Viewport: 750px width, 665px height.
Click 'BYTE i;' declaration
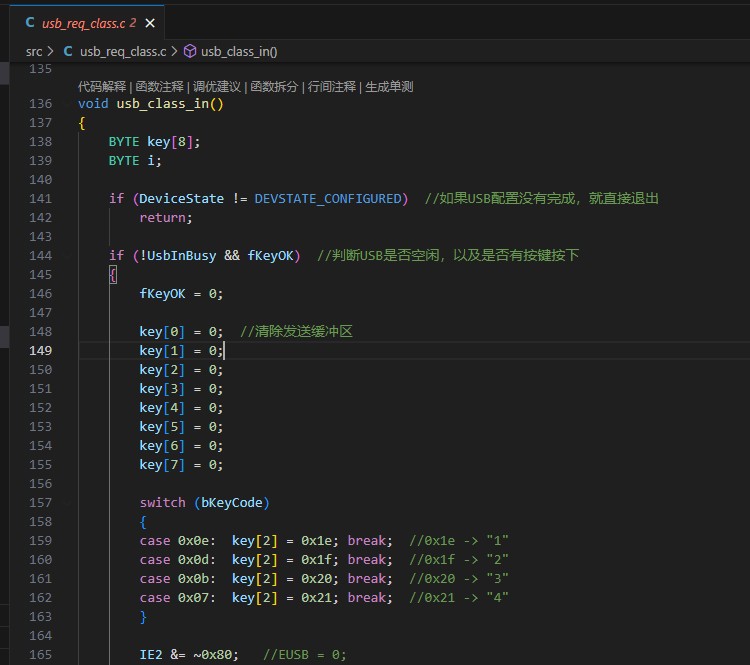click(135, 161)
